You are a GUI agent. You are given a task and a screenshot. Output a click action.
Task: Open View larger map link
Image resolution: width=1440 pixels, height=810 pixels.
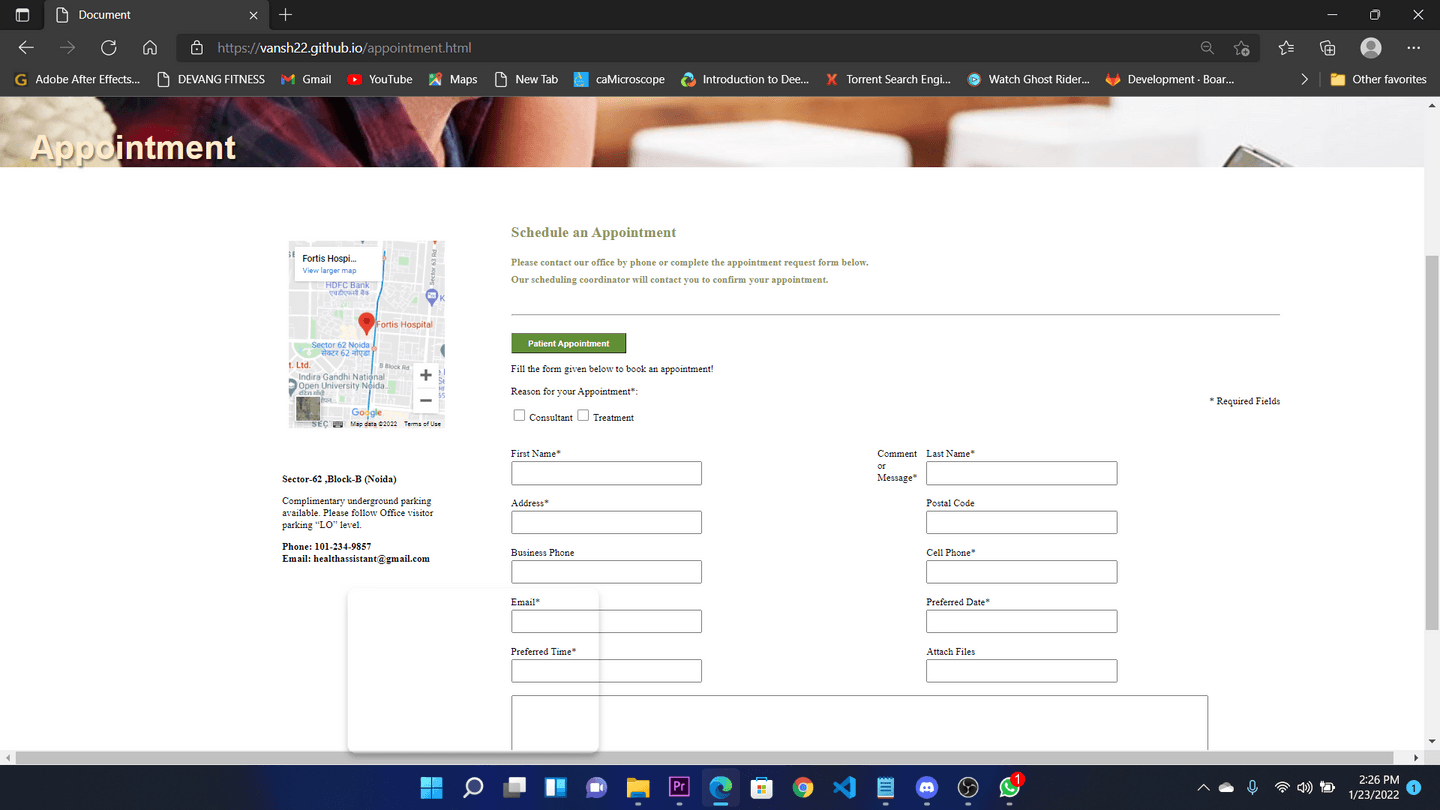tap(329, 271)
